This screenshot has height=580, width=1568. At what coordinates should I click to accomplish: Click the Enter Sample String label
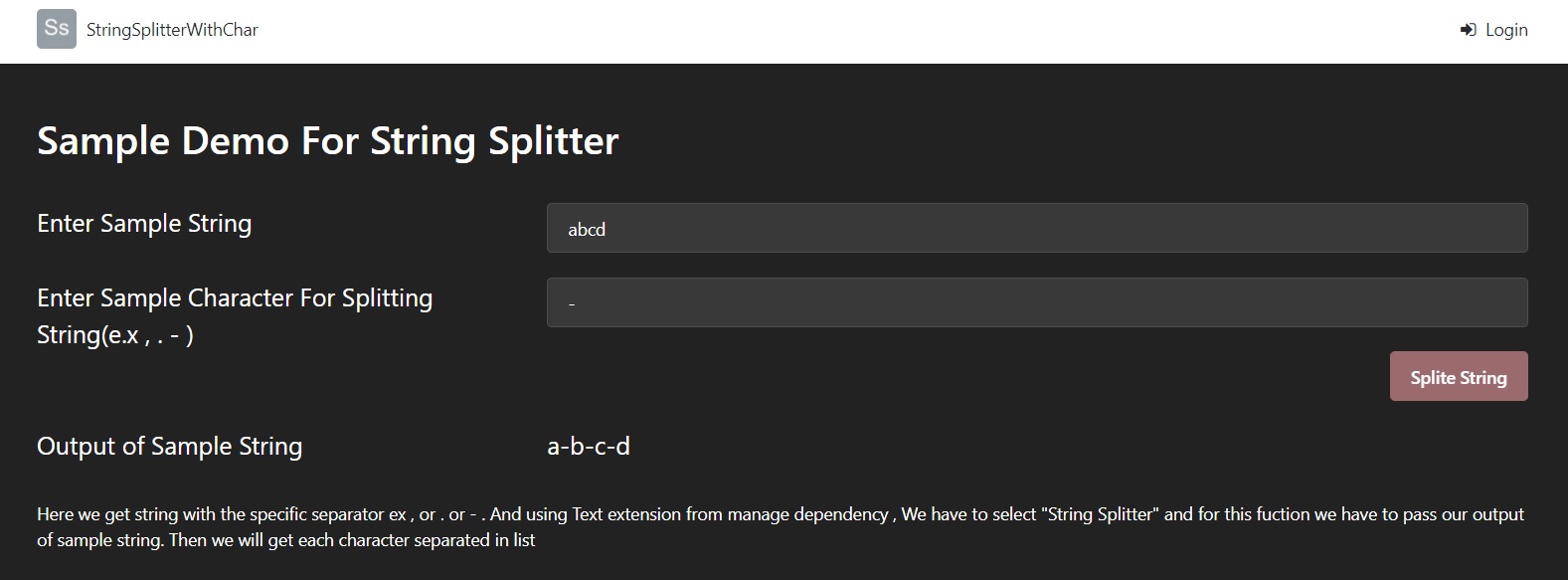(144, 224)
